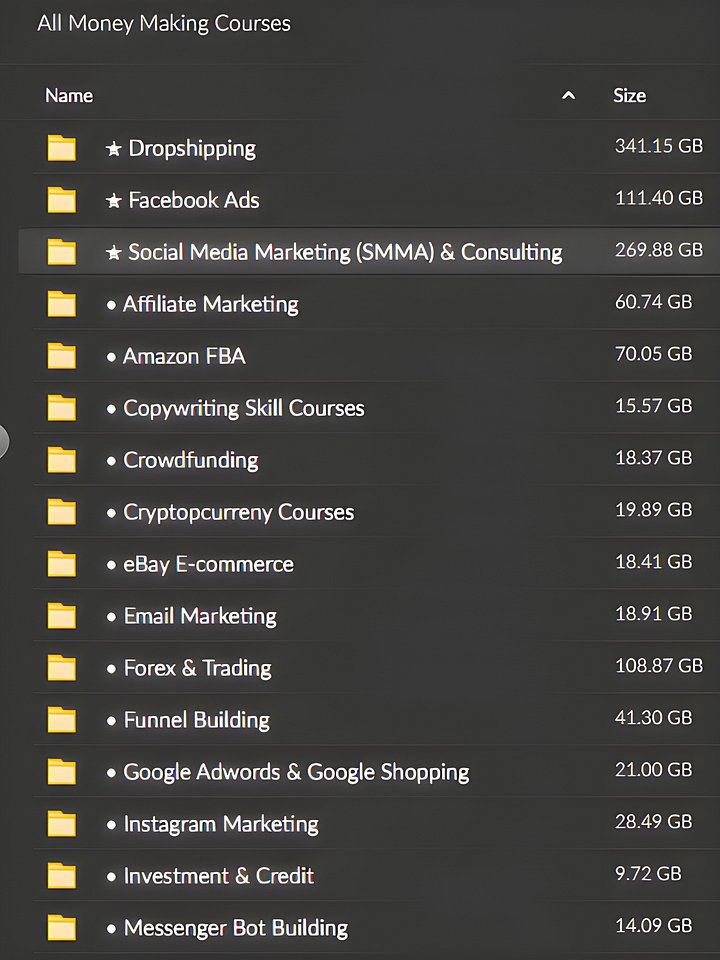Open the Social Media Marketing (SMMA) & Consulting folder

pyautogui.click(x=344, y=252)
